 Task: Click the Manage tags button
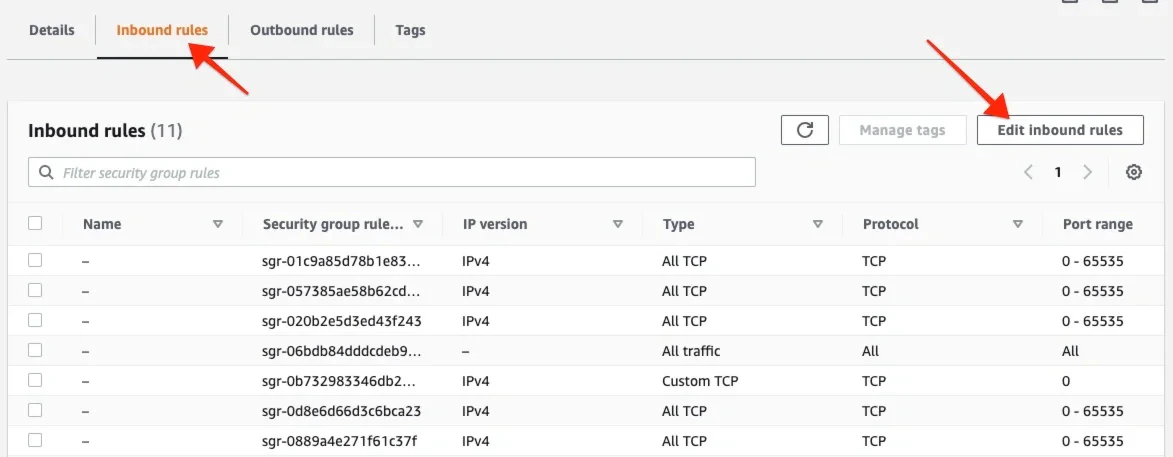(x=902, y=130)
